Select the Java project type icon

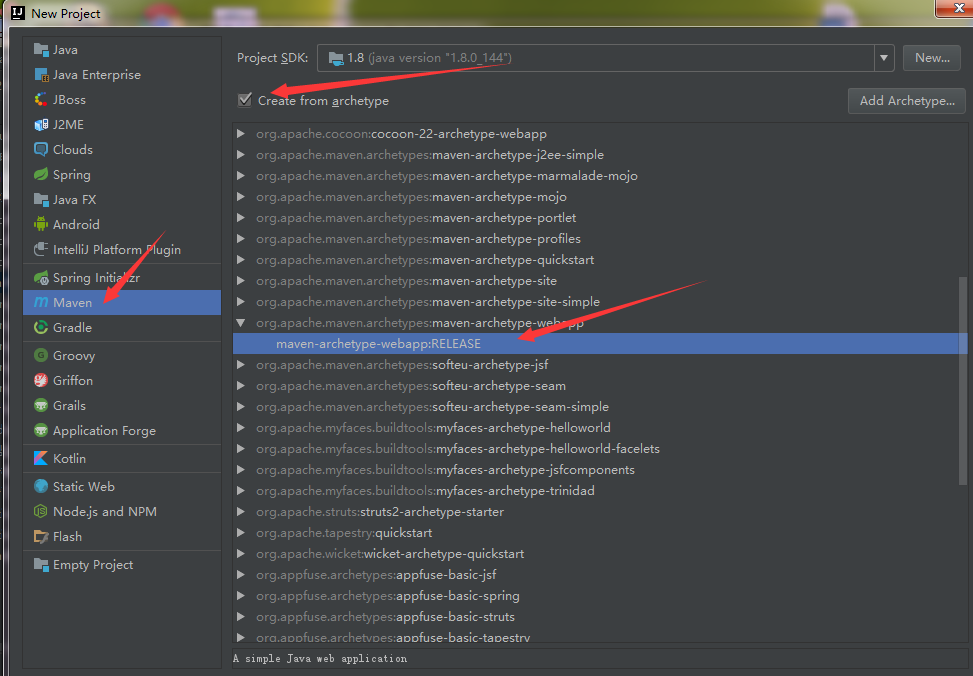[41, 50]
